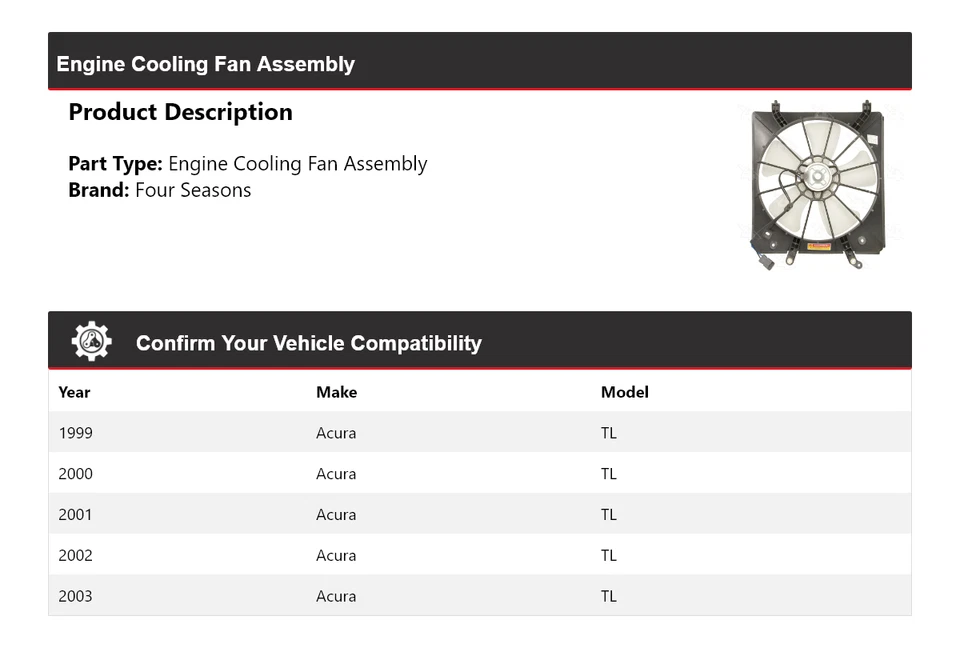Click the Model column header
Image resolution: width=960 pixels, height=648 pixels.
[624, 392]
